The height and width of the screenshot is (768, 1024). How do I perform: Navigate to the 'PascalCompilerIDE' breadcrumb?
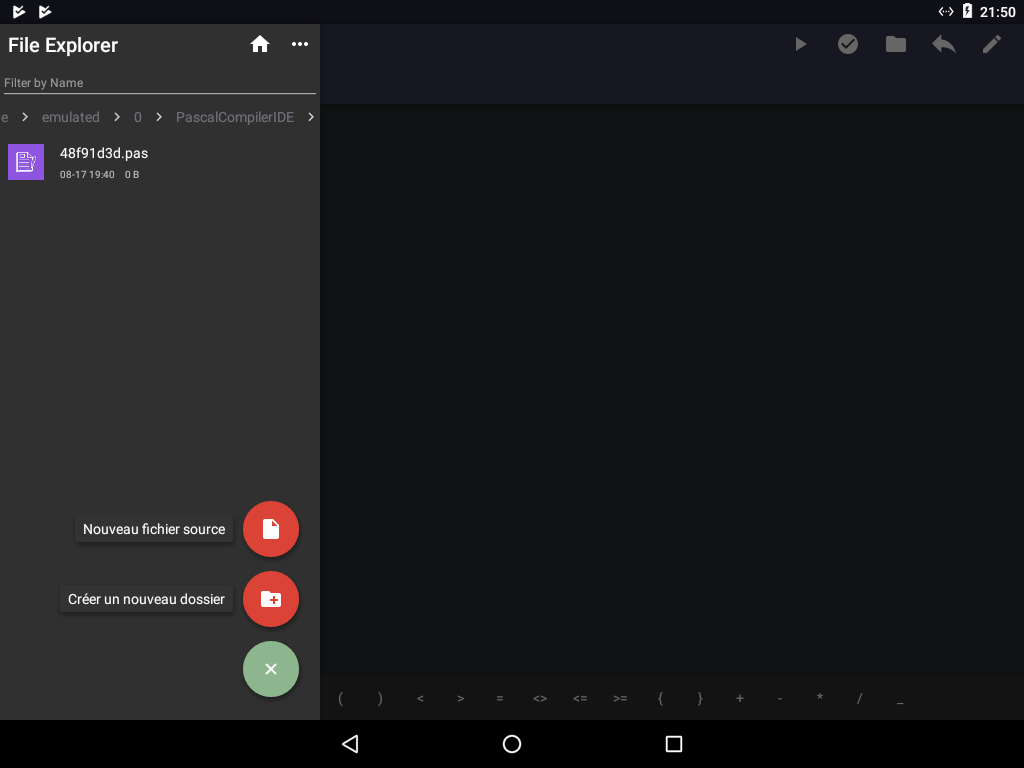coord(235,117)
